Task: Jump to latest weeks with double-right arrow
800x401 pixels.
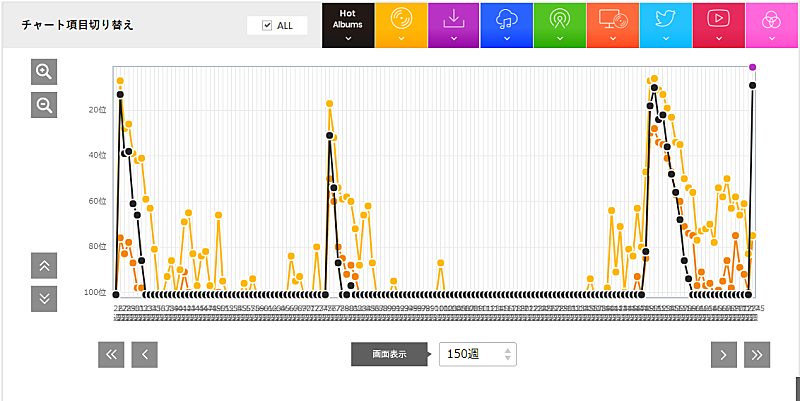Action: 757,353
